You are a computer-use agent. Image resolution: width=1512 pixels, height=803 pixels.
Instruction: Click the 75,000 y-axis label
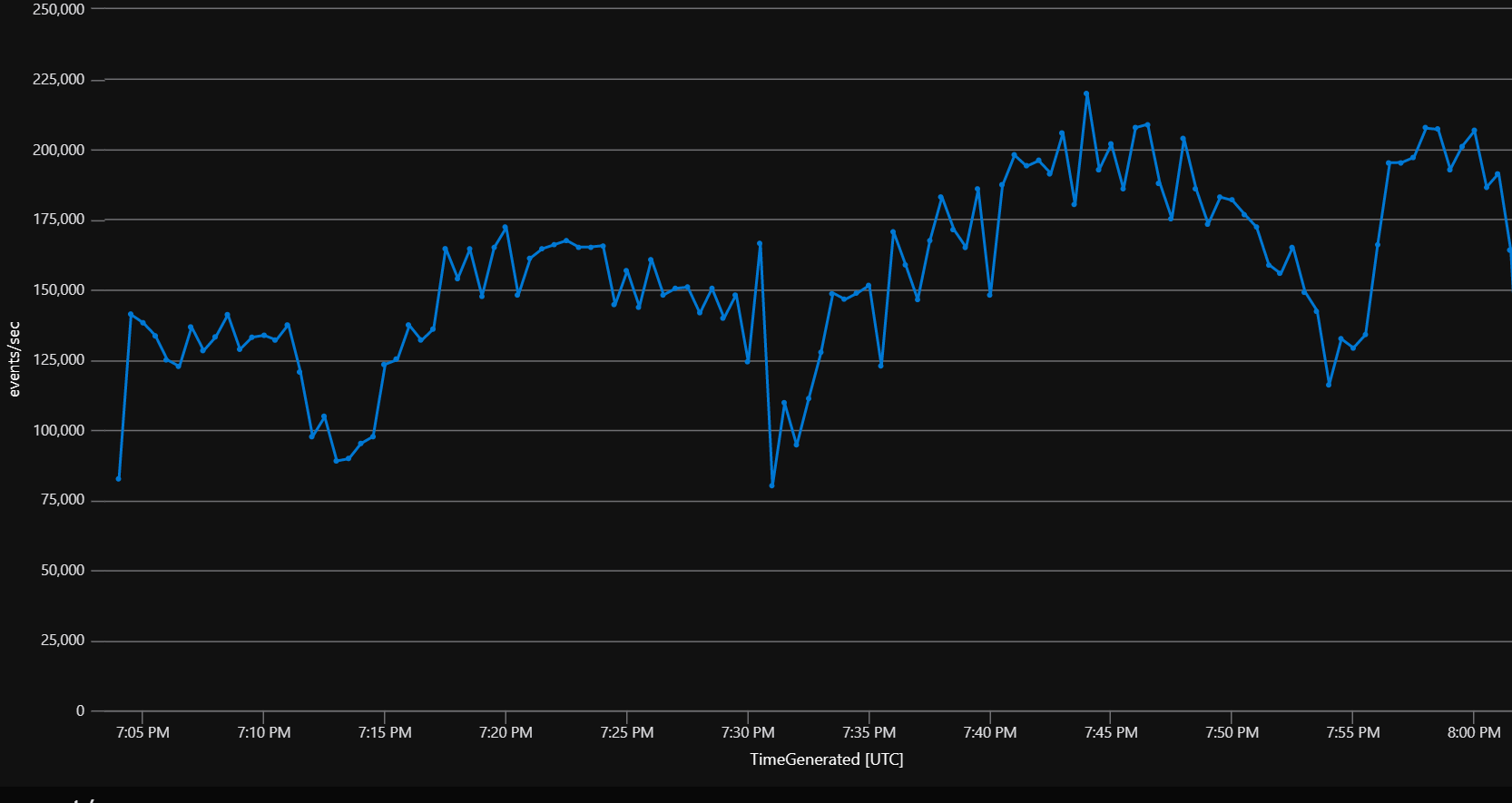(x=63, y=500)
